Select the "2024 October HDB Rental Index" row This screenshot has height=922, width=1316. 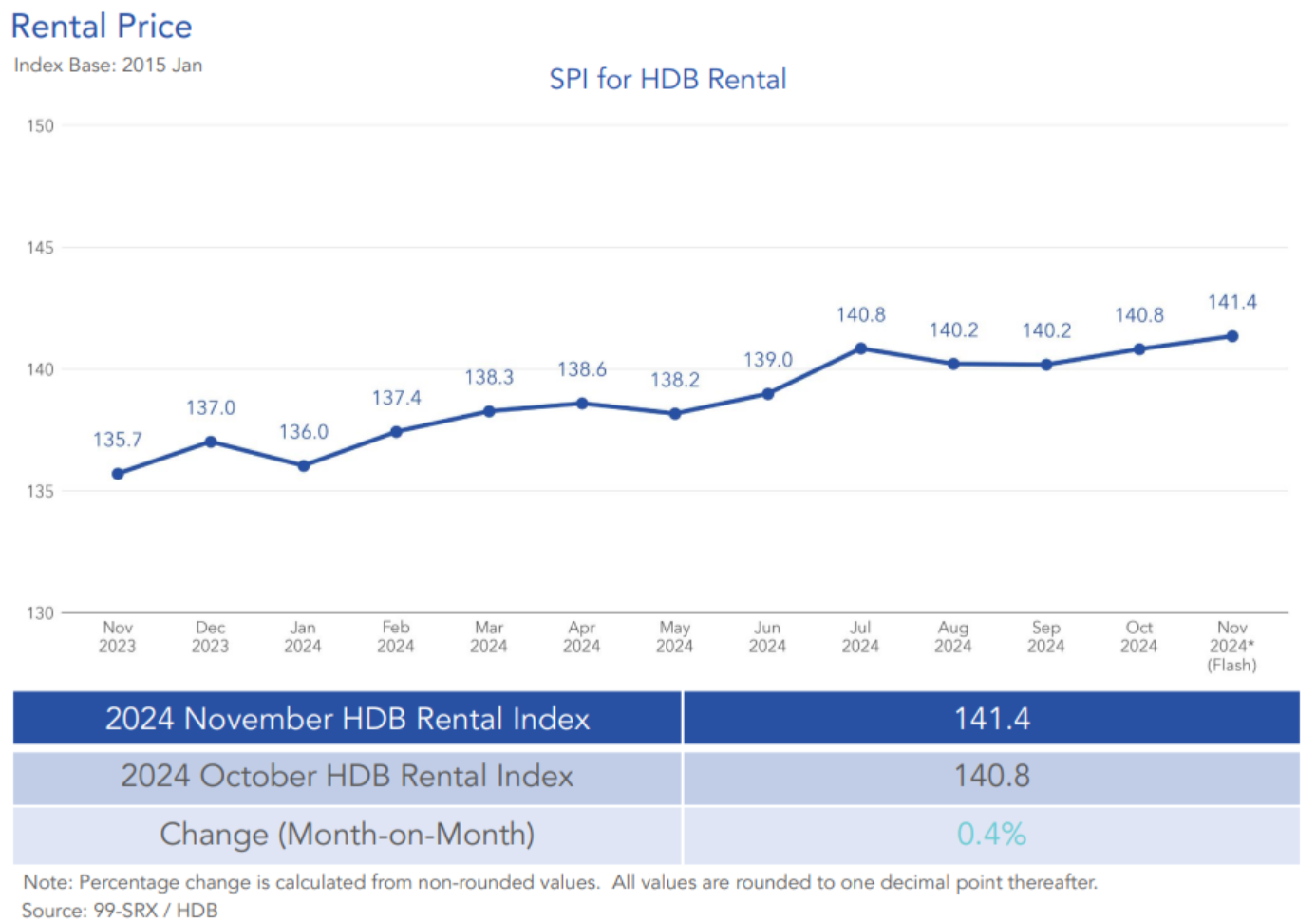pyautogui.click(x=348, y=777)
